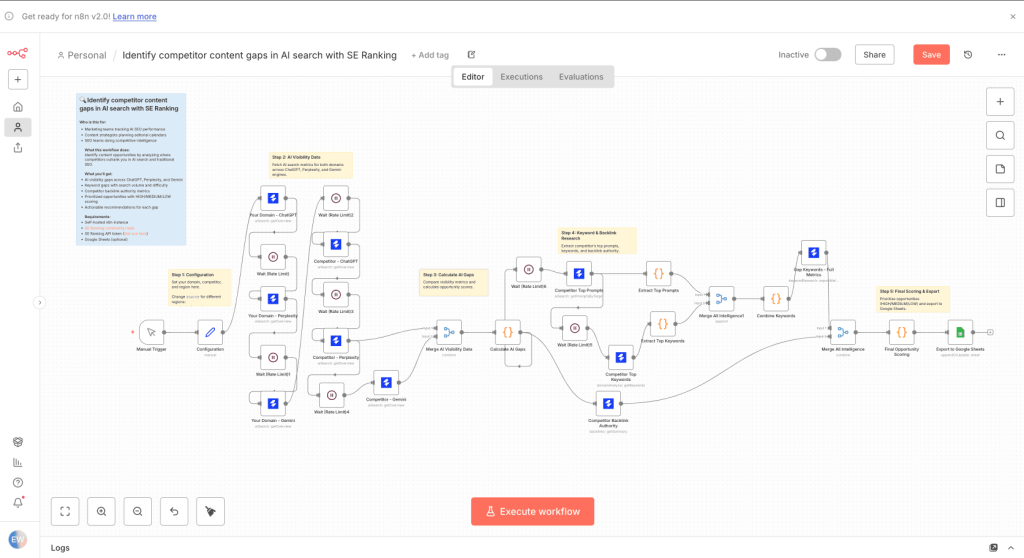
Task: Click the plus connector after Export to Google Sheets
Action: (990, 333)
